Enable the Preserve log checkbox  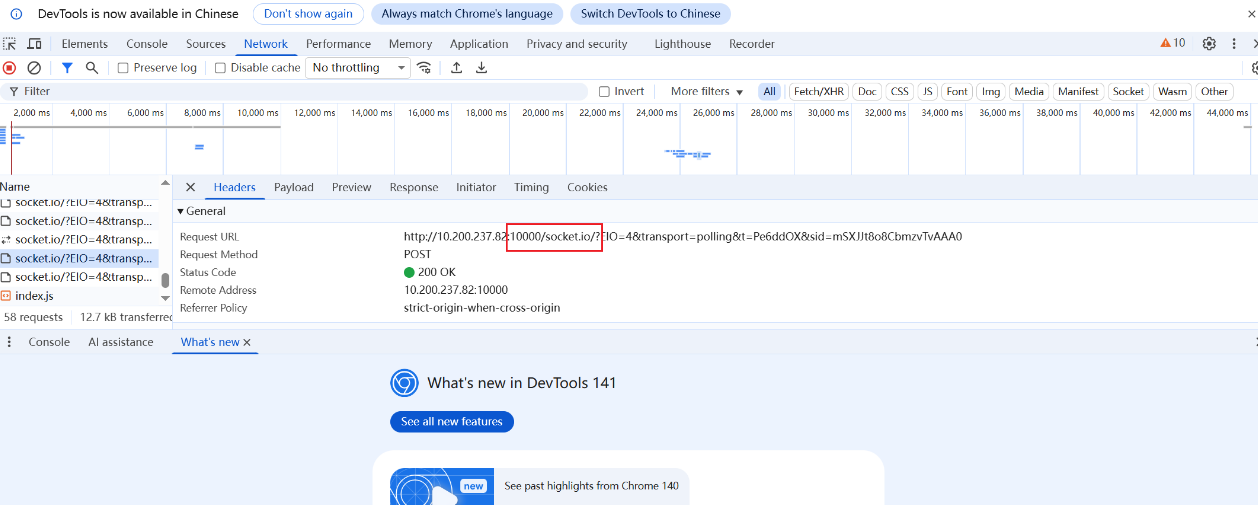(x=123, y=68)
